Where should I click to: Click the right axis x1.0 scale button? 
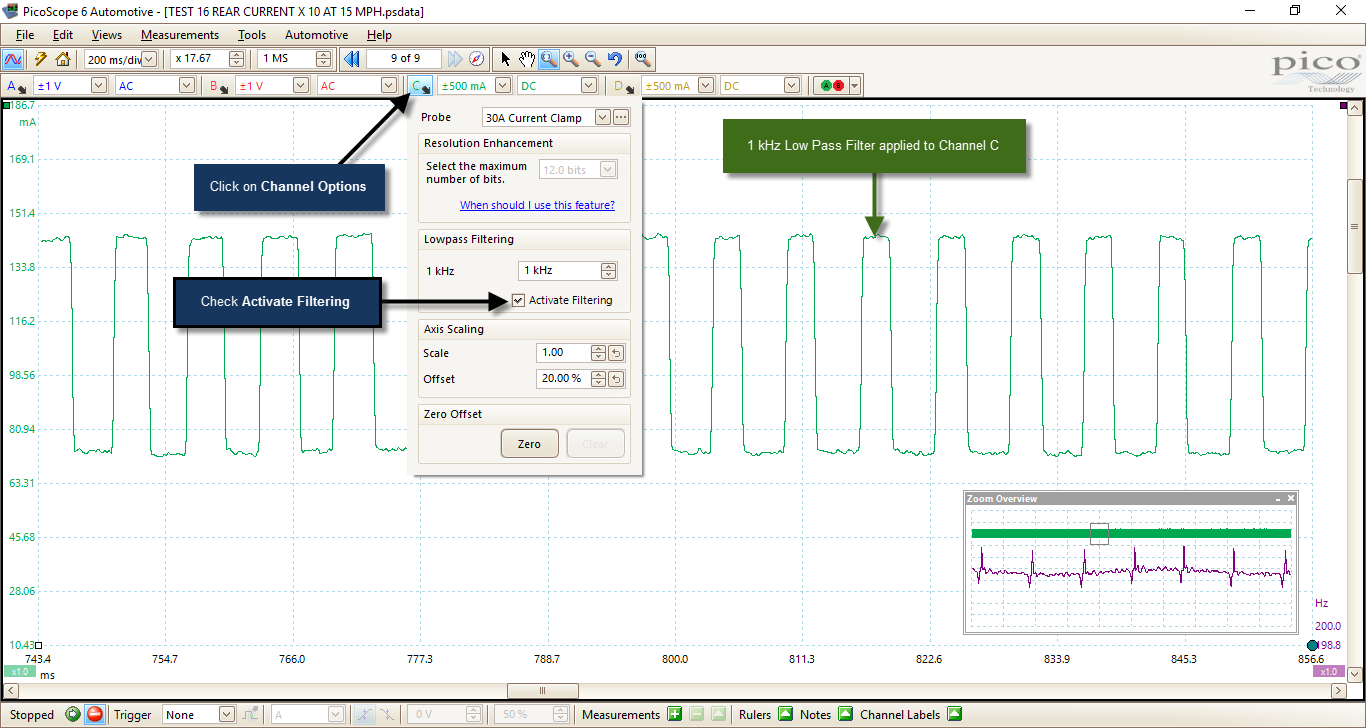pyautogui.click(x=1330, y=672)
